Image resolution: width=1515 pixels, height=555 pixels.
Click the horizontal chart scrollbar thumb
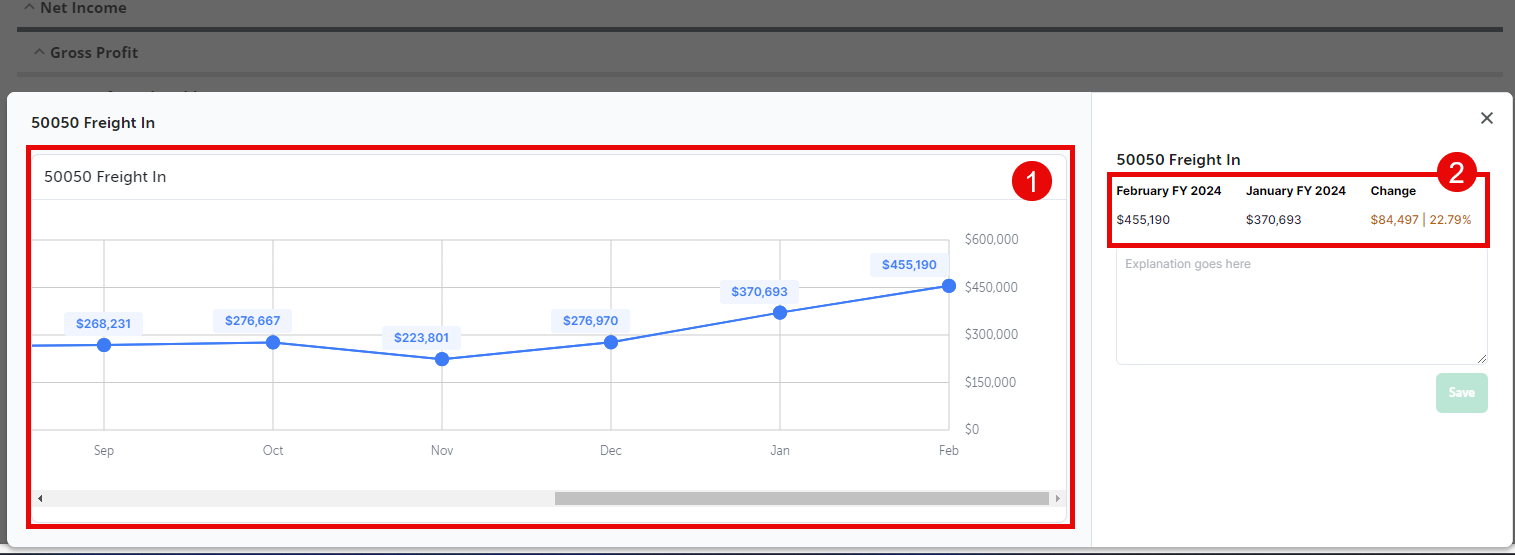800,498
